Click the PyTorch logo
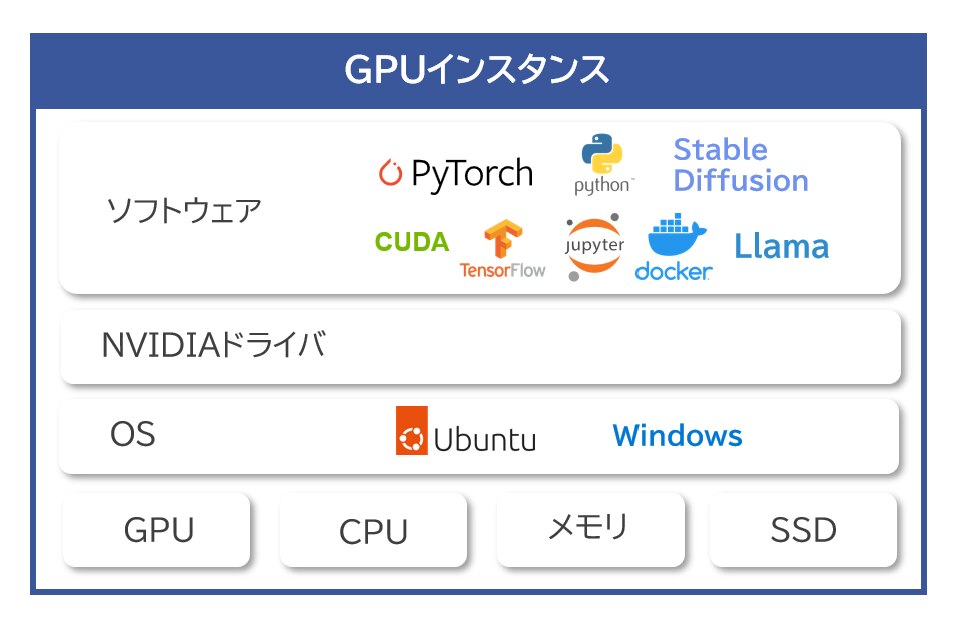This screenshot has width=953, height=631. [x=455, y=173]
